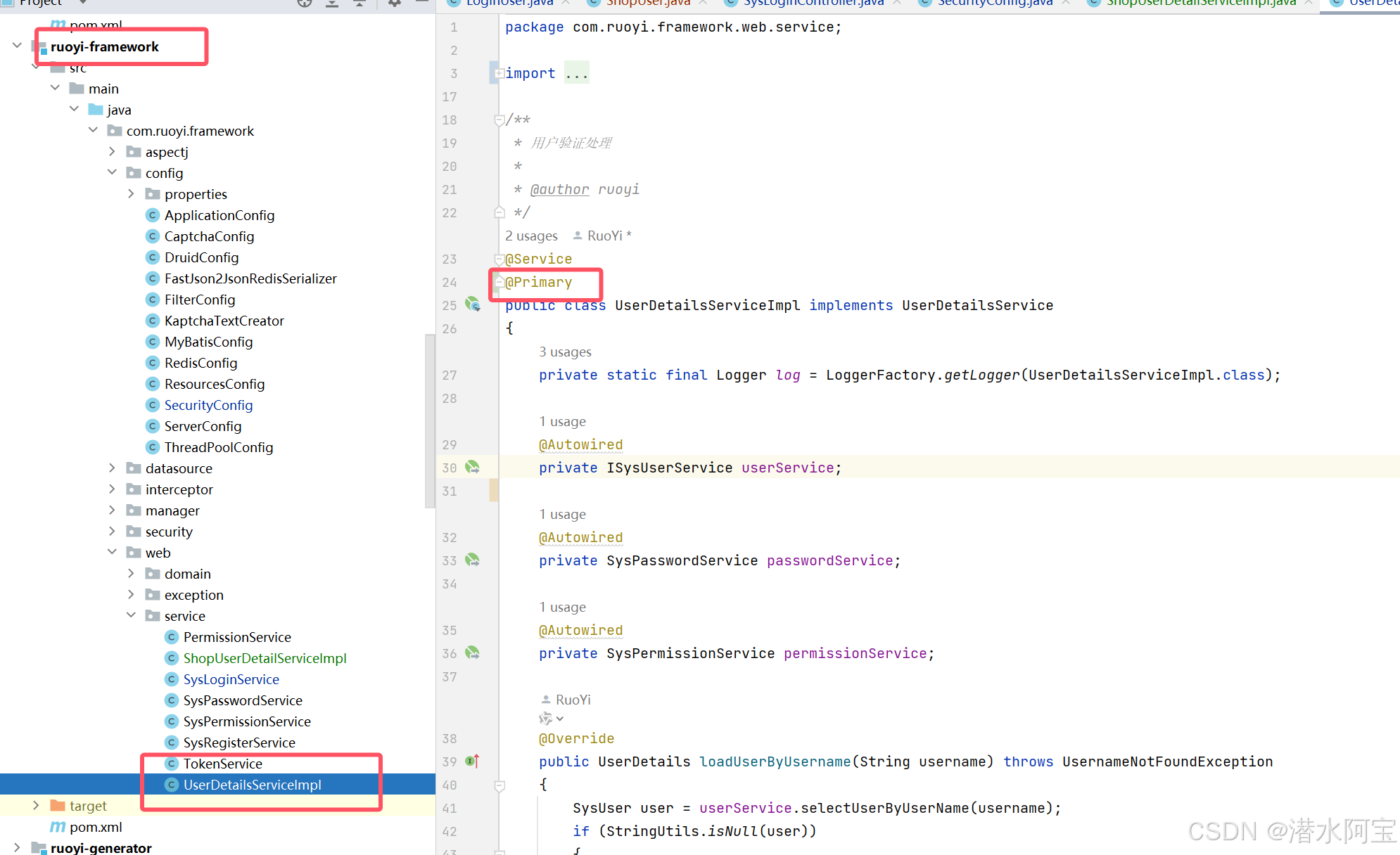Click the '3 usages' hint above Logger field
Screen dimensions: 1400x855
coord(565,352)
